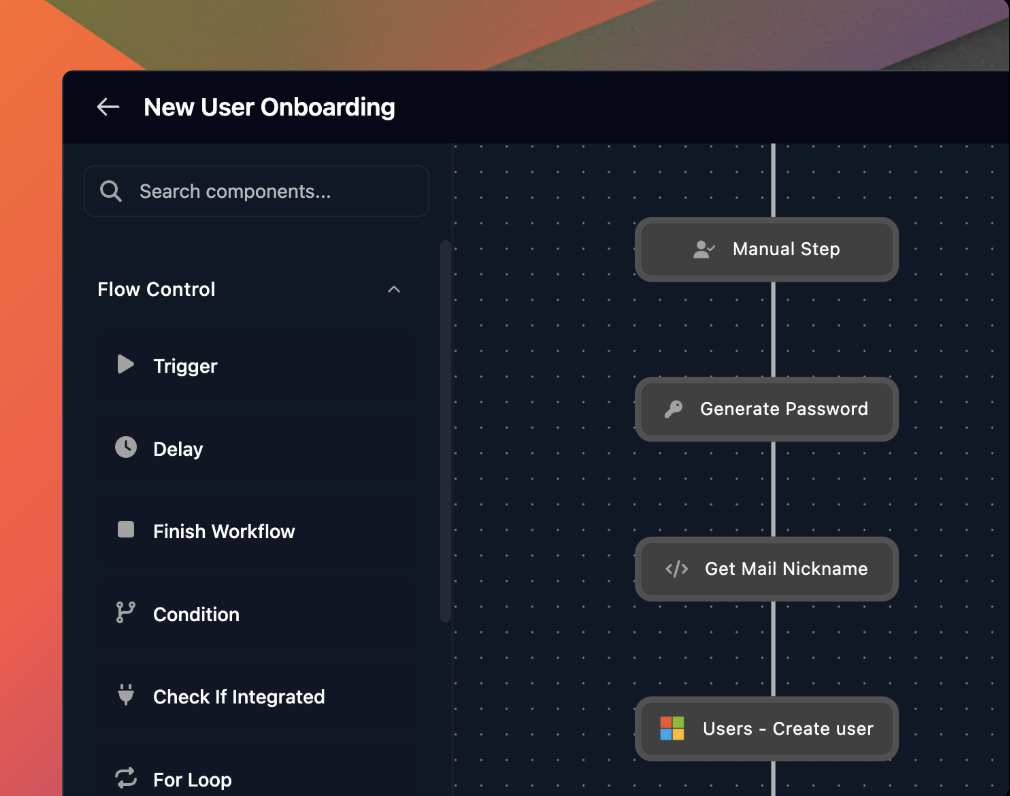Click the Trigger play icon

pyautogui.click(x=125, y=365)
